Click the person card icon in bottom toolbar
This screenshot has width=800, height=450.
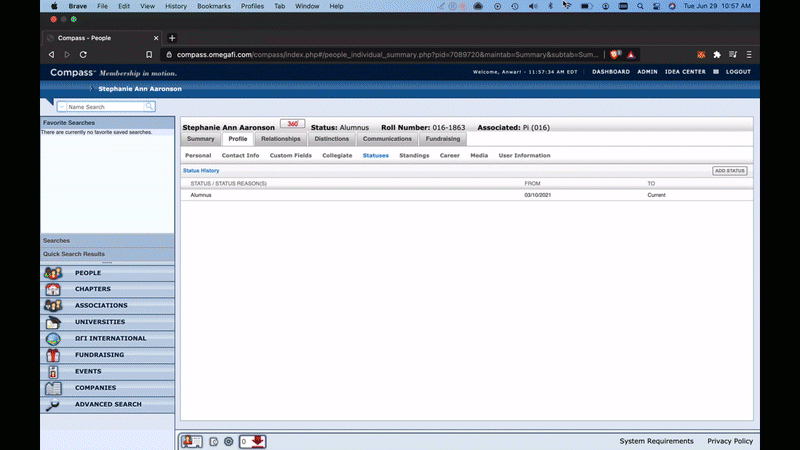(x=192, y=441)
